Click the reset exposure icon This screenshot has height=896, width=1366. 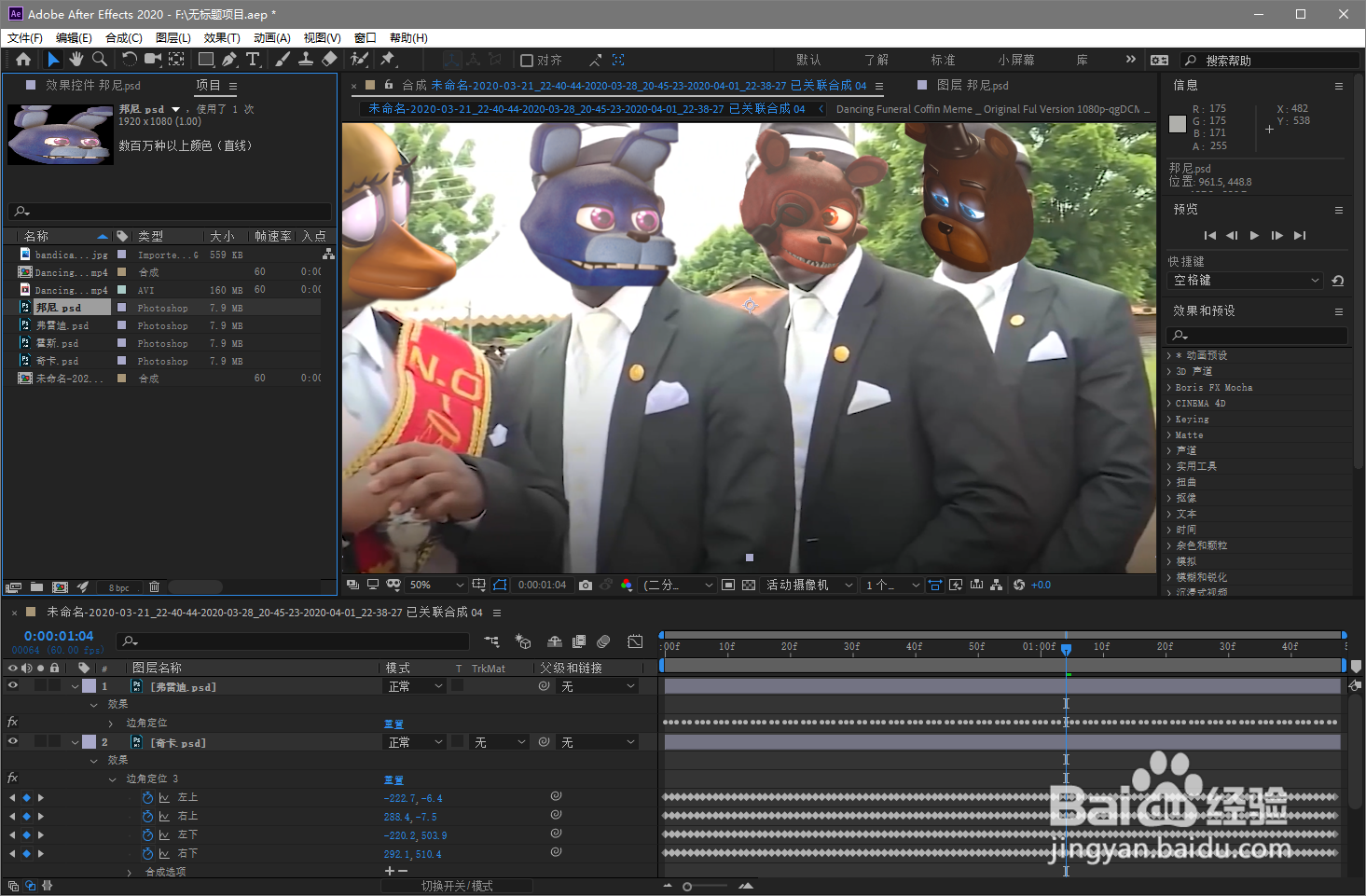click(x=1019, y=586)
